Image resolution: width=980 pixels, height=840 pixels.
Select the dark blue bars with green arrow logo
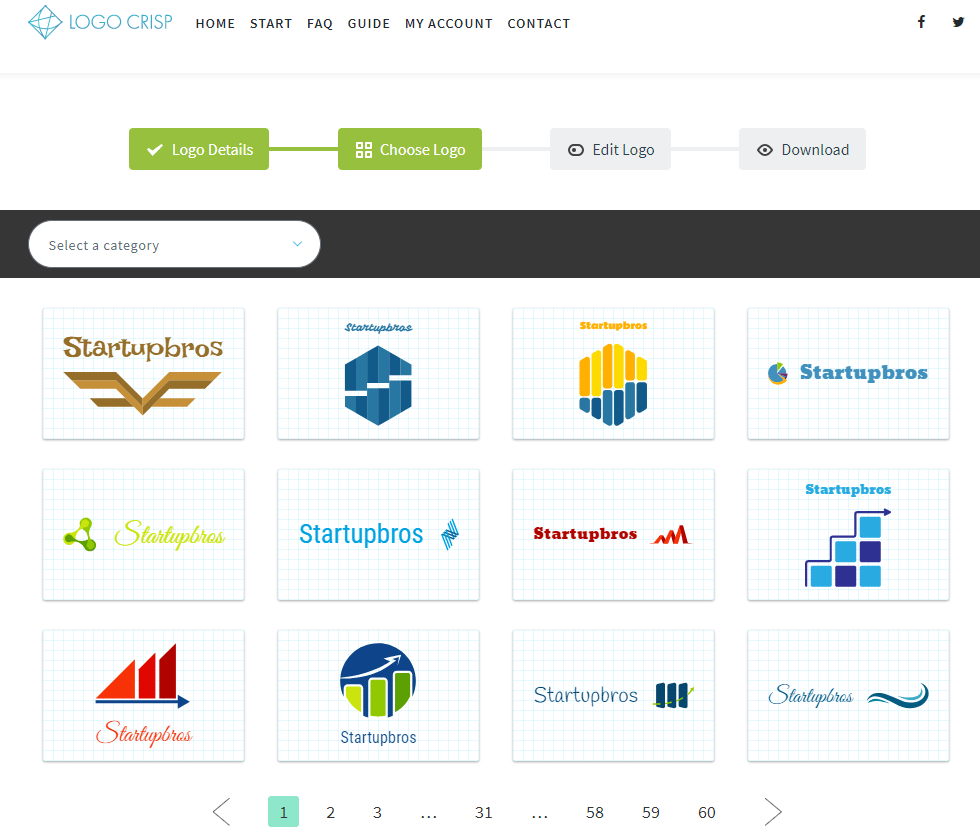613,696
